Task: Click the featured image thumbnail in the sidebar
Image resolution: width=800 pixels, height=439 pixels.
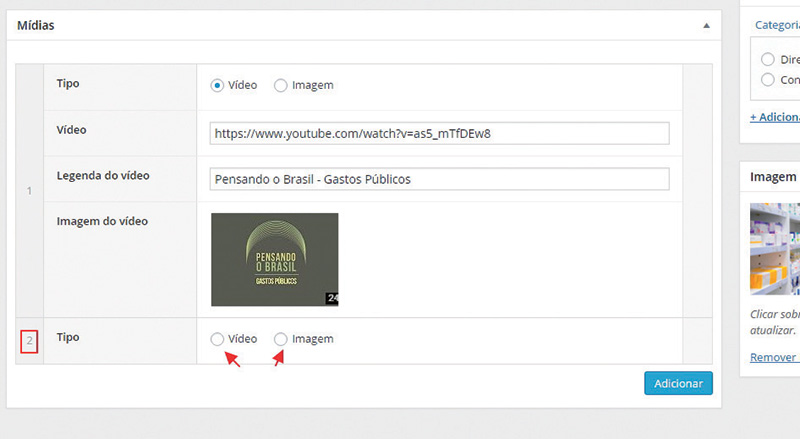Action: tap(775, 248)
